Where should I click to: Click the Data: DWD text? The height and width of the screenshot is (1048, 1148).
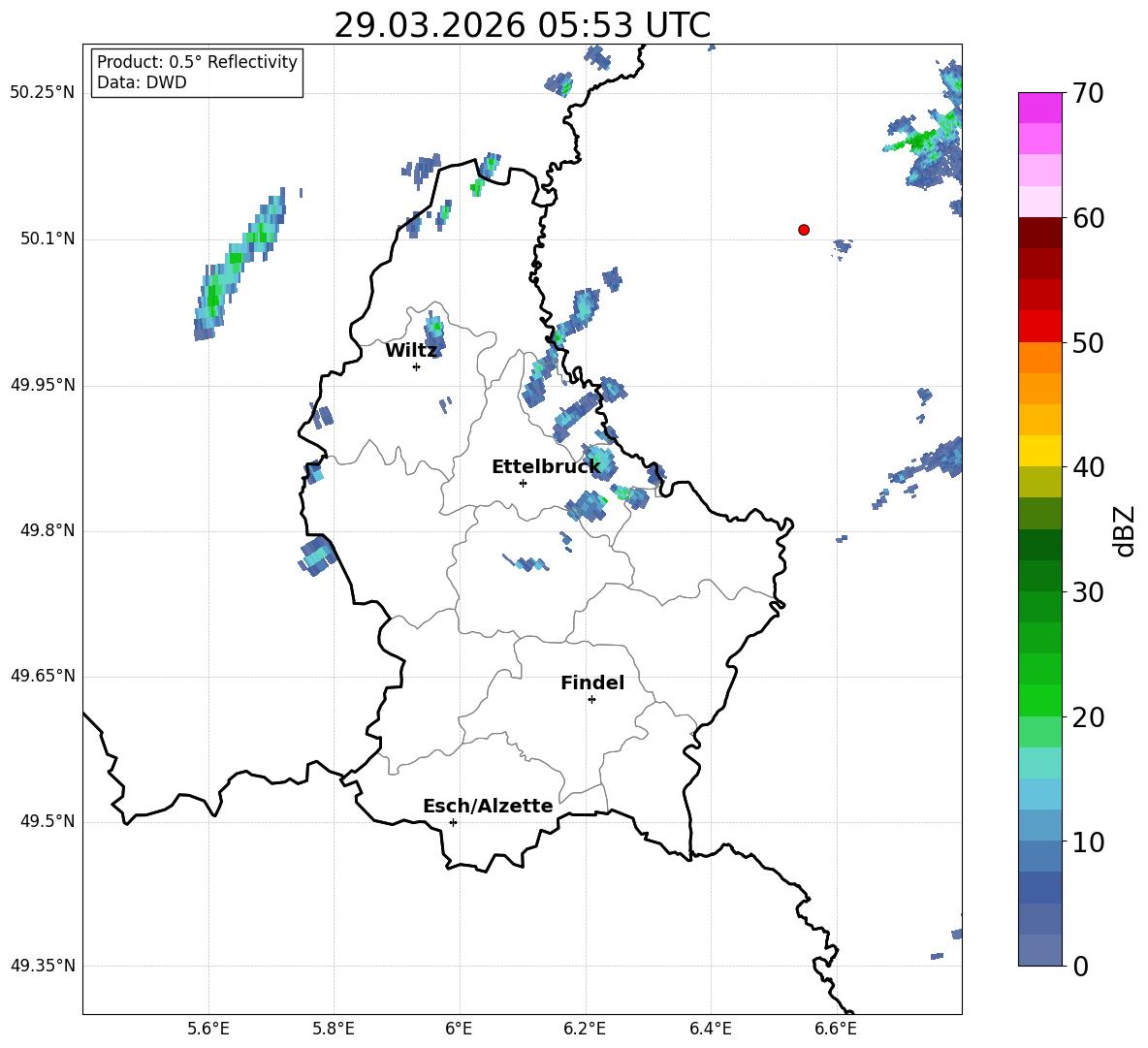pyautogui.click(x=142, y=82)
